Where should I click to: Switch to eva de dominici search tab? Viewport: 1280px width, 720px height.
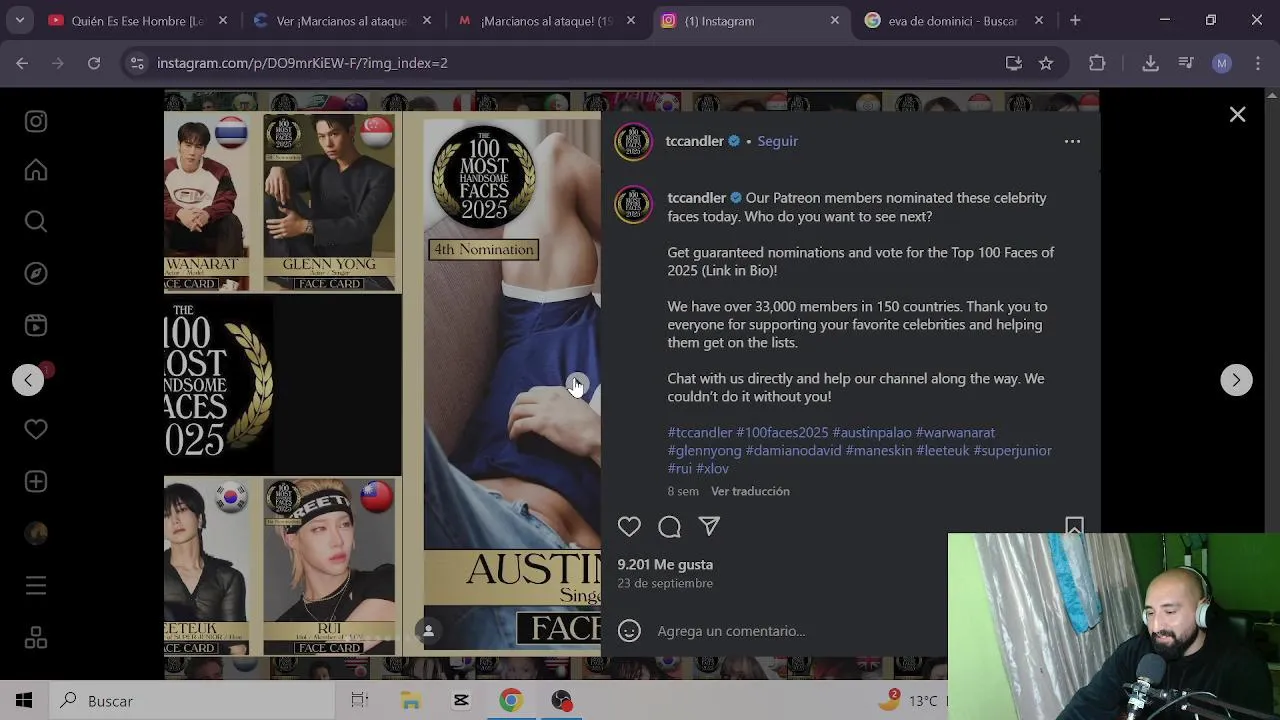[x=954, y=20]
